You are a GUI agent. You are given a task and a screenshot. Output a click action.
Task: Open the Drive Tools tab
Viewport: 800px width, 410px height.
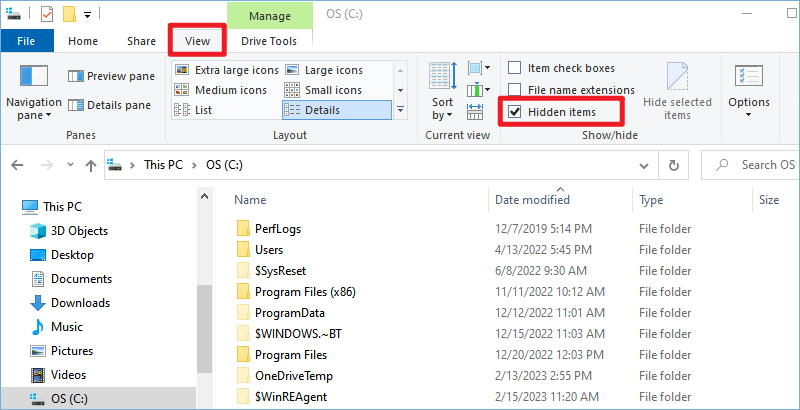click(x=269, y=41)
